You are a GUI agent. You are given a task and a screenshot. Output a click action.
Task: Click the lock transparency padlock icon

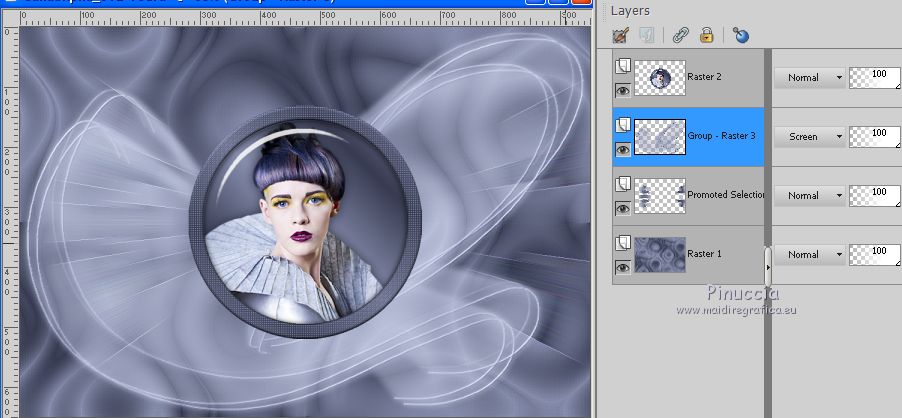[x=707, y=36]
